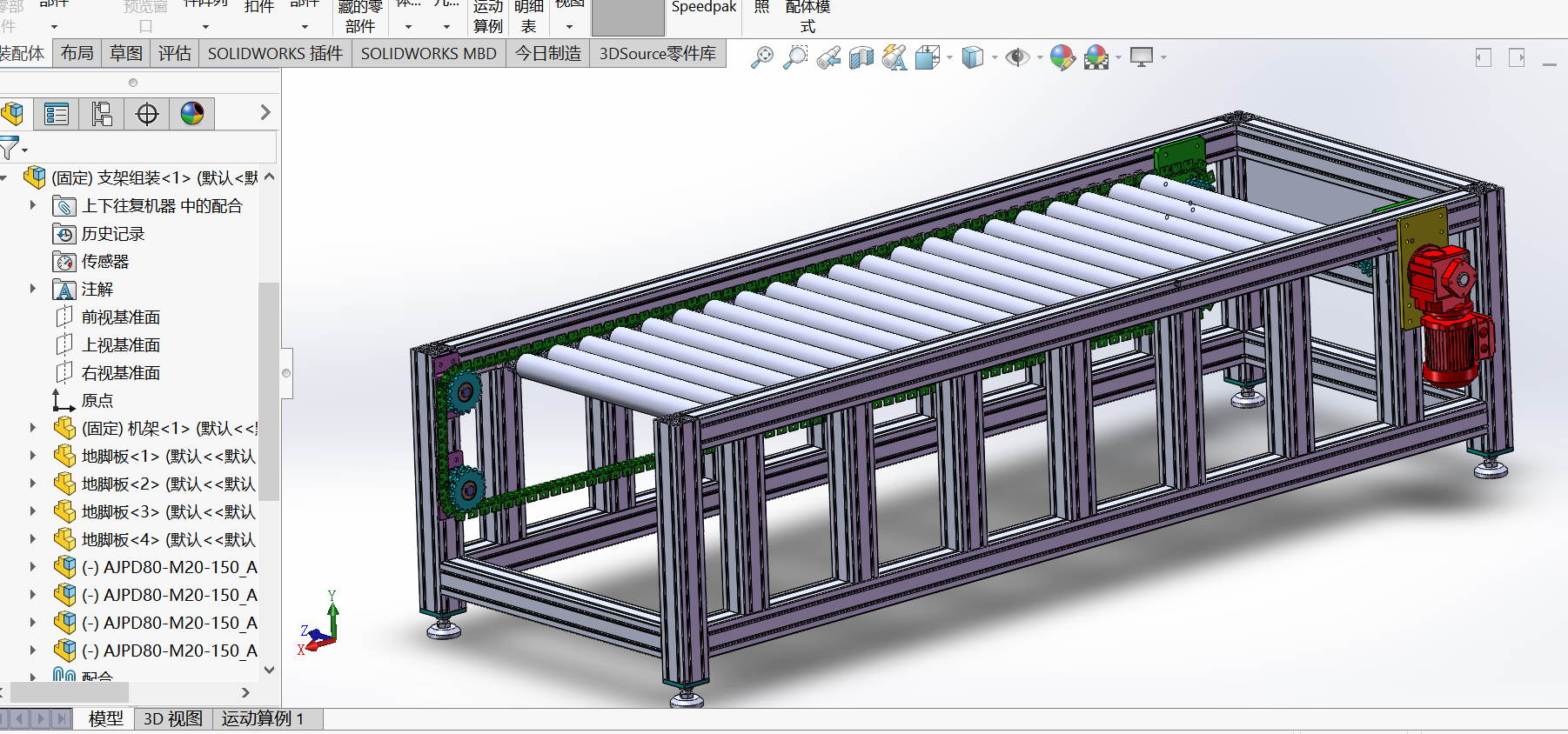Activate the Section View tool
This screenshot has height=734, width=1568.
click(x=861, y=57)
